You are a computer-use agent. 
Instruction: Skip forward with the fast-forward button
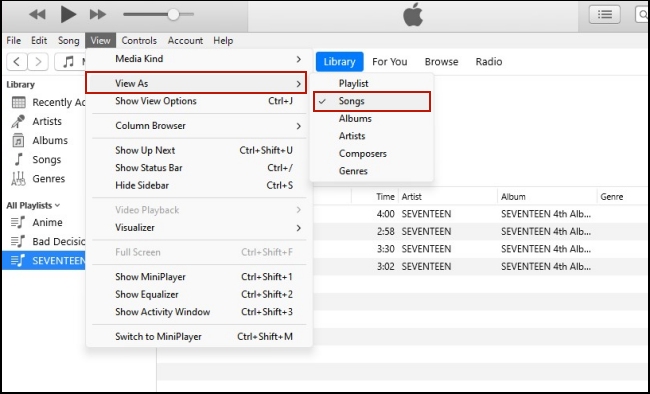pyautogui.click(x=98, y=15)
